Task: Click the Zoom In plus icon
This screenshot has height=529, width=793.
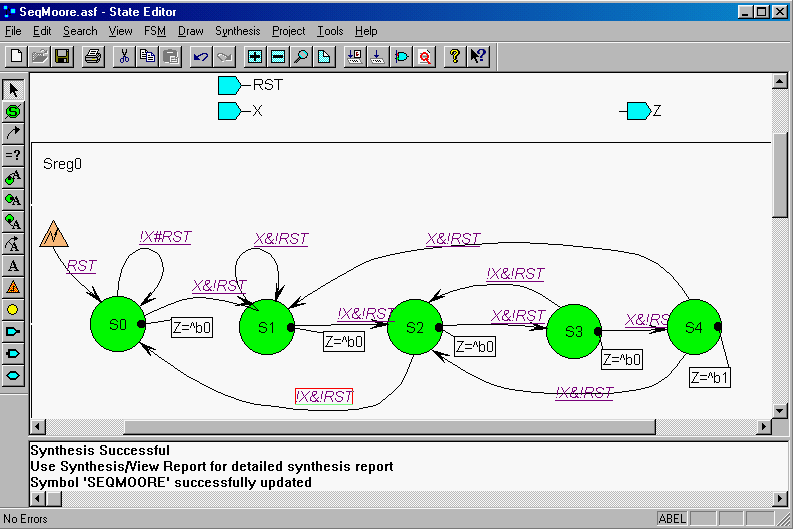Action: [x=255, y=56]
